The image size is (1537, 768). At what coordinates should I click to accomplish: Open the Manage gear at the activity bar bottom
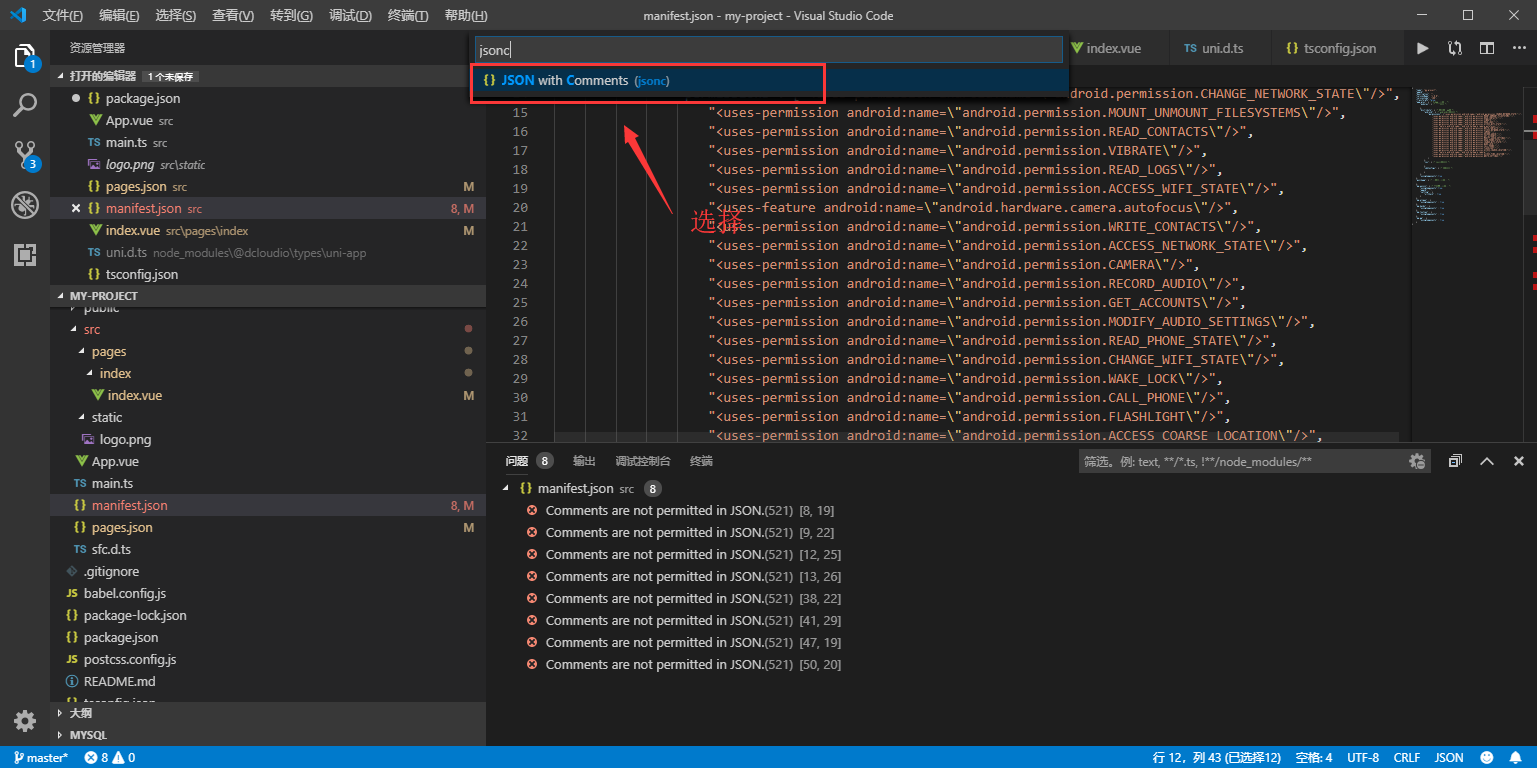coord(25,720)
